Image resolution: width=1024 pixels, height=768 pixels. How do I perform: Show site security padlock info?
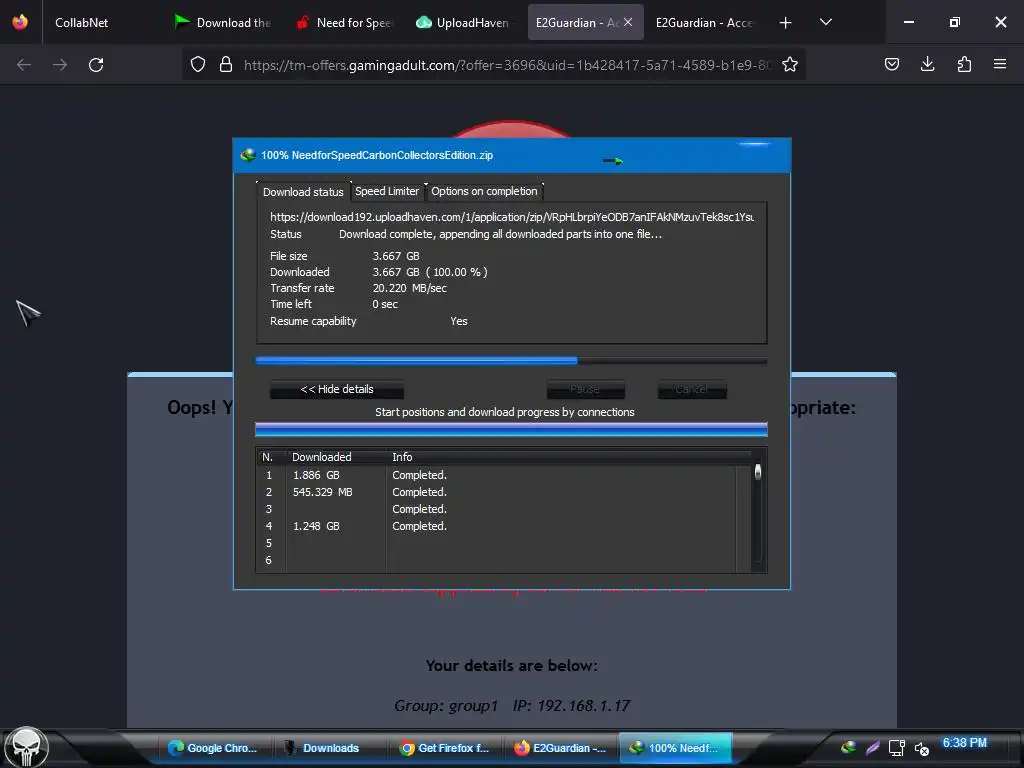226,64
